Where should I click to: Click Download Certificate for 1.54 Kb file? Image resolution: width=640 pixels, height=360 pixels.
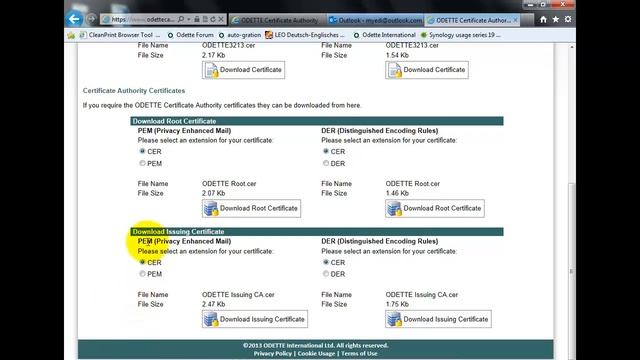[427, 70]
